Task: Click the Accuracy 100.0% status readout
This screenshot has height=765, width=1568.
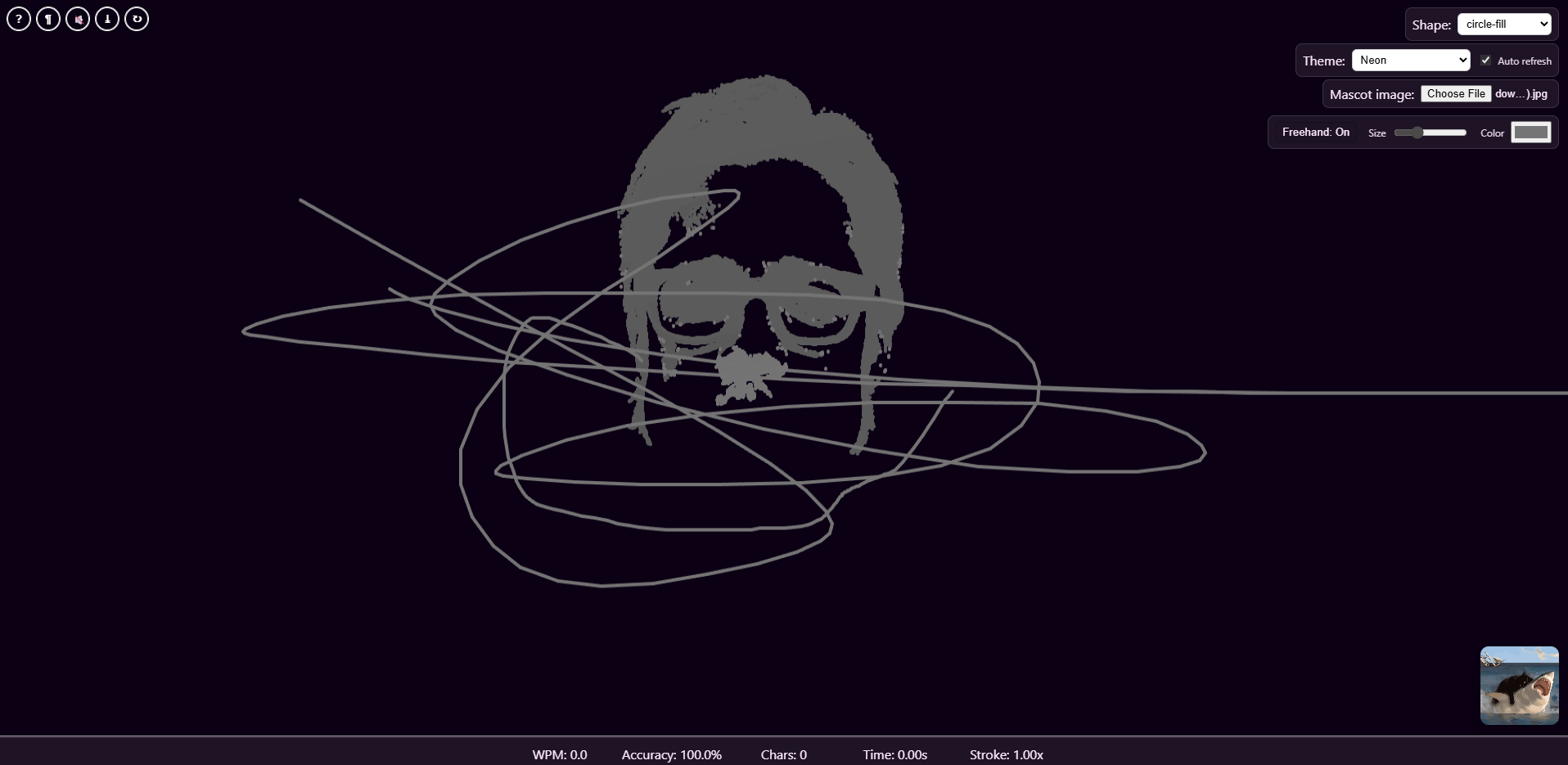Action: (x=671, y=754)
